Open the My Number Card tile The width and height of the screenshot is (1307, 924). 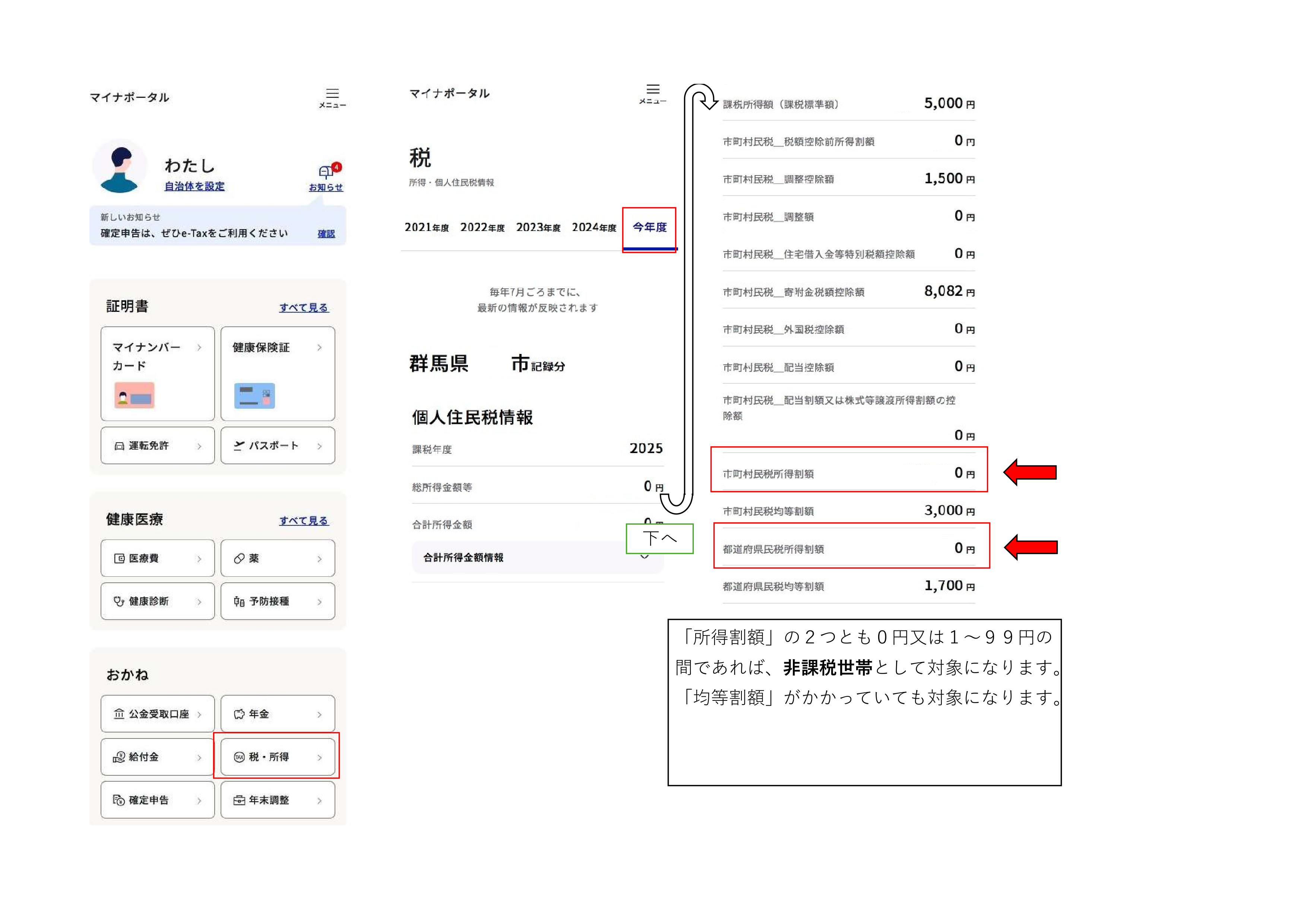click(158, 373)
